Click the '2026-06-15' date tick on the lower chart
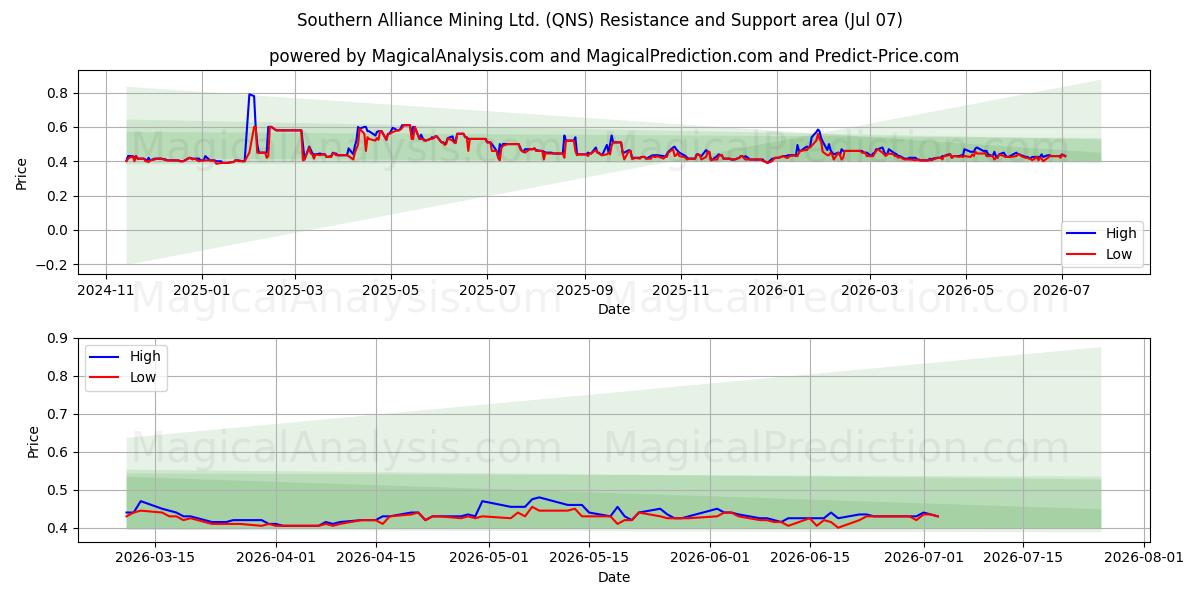The width and height of the screenshot is (1200, 600). (811, 559)
